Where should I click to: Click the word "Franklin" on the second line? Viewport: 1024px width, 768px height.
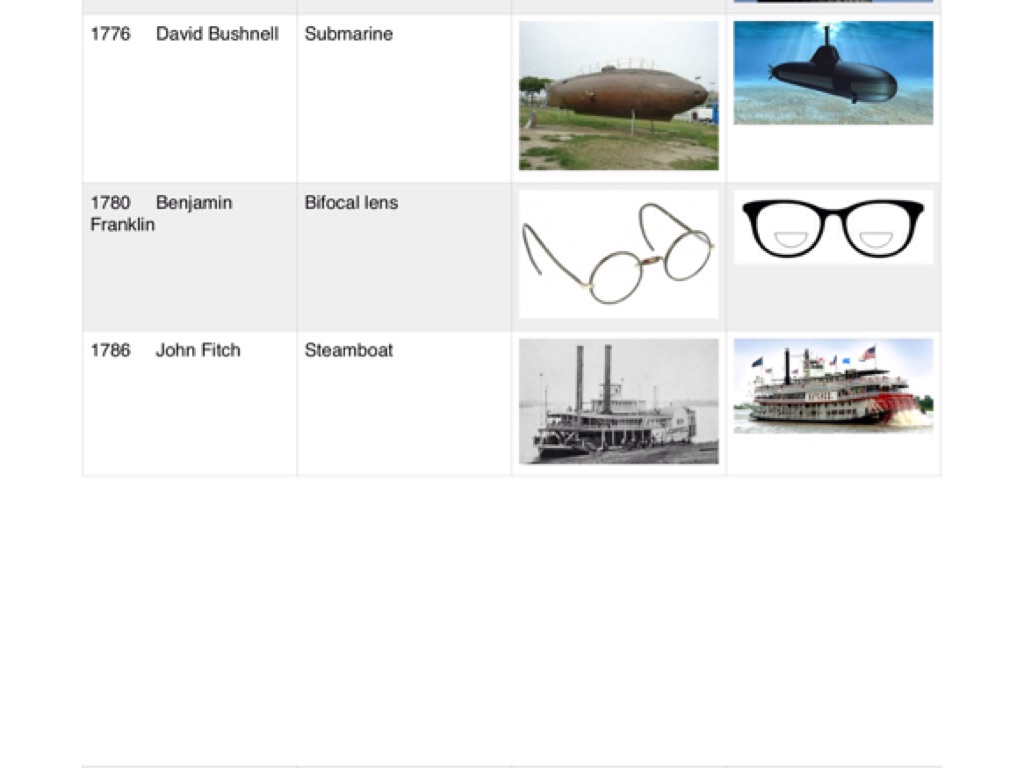coord(122,225)
